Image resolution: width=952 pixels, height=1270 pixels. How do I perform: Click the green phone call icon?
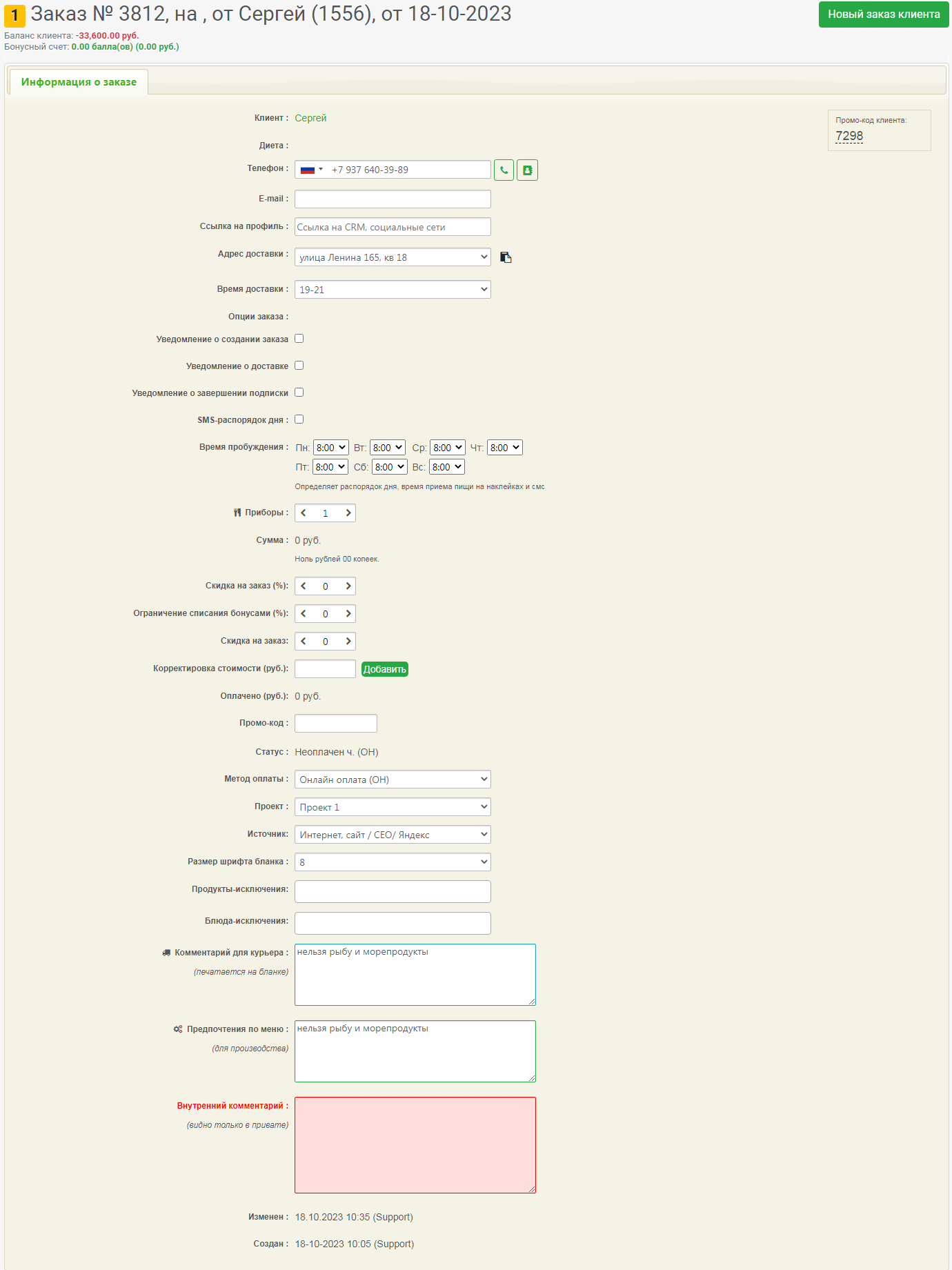pyautogui.click(x=504, y=170)
